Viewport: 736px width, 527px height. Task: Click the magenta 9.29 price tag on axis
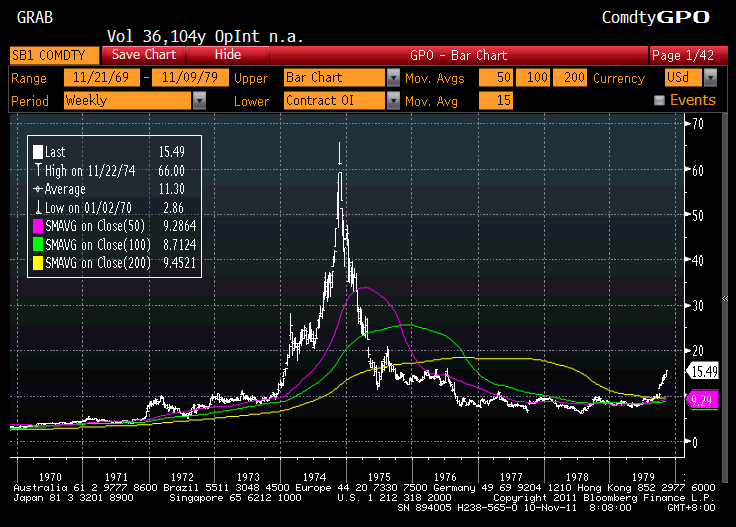[x=701, y=398]
